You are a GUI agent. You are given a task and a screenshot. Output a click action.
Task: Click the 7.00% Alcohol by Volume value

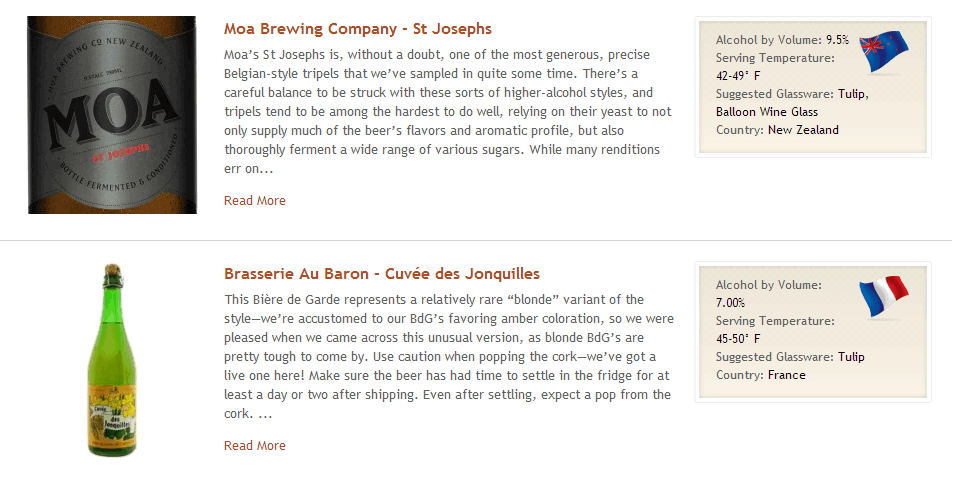730,303
